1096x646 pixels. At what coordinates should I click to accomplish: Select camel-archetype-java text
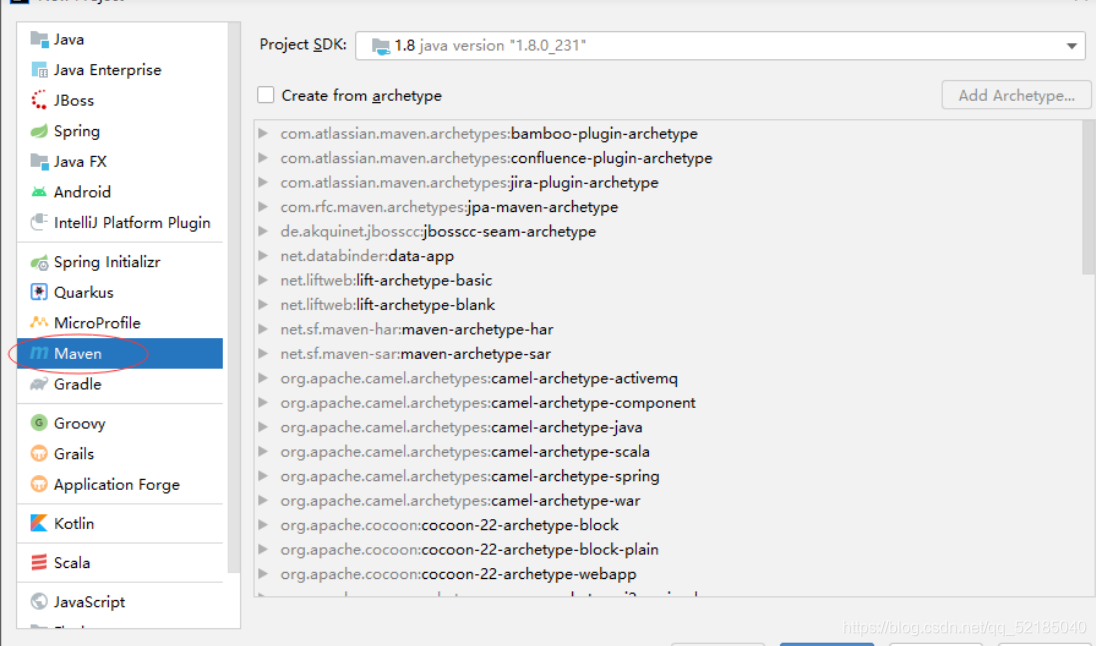tap(567, 427)
